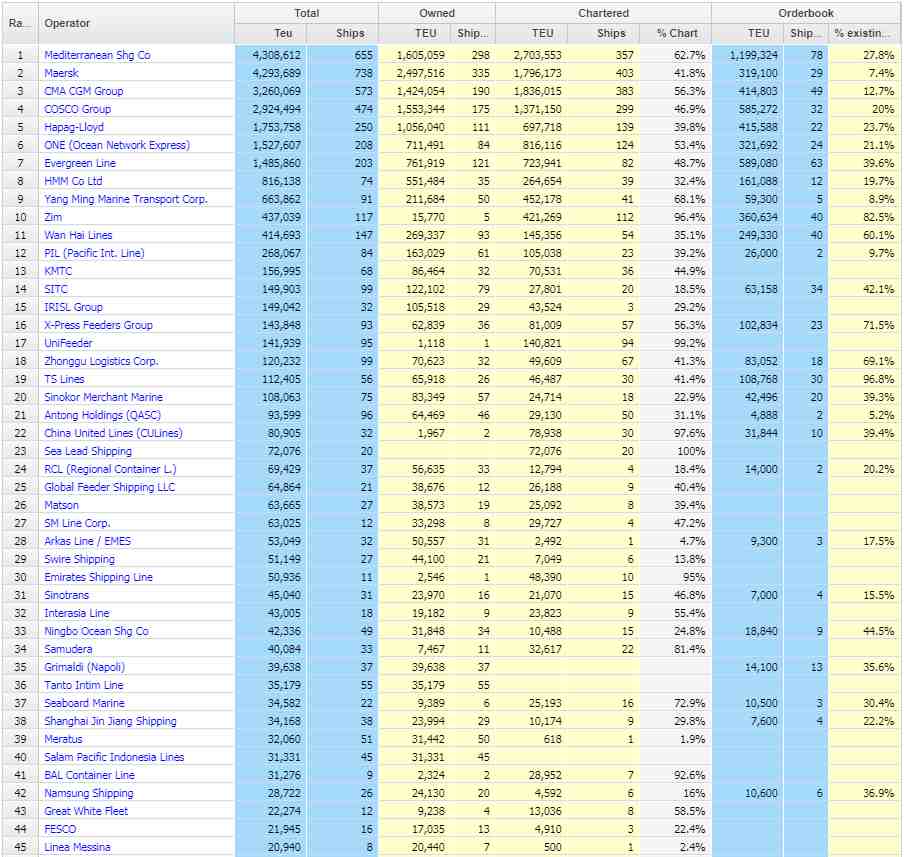This screenshot has width=904, height=857.
Task: Open the IRISL Group link
Action: click(73, 307)
